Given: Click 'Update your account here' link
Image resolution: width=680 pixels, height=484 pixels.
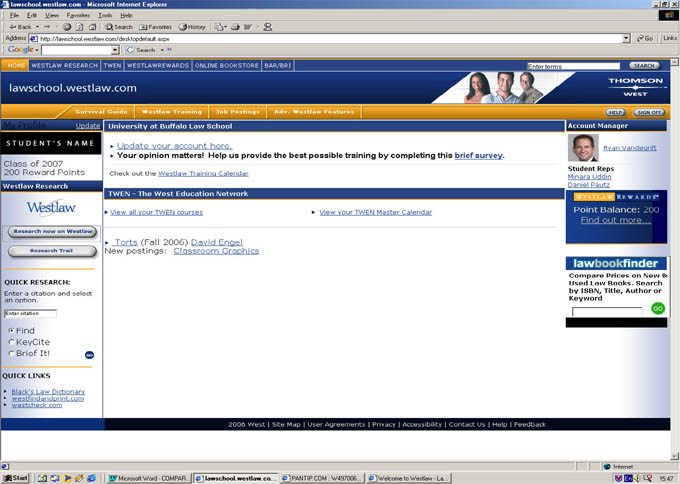Looking at the screenshot, I should pos(174,146).
